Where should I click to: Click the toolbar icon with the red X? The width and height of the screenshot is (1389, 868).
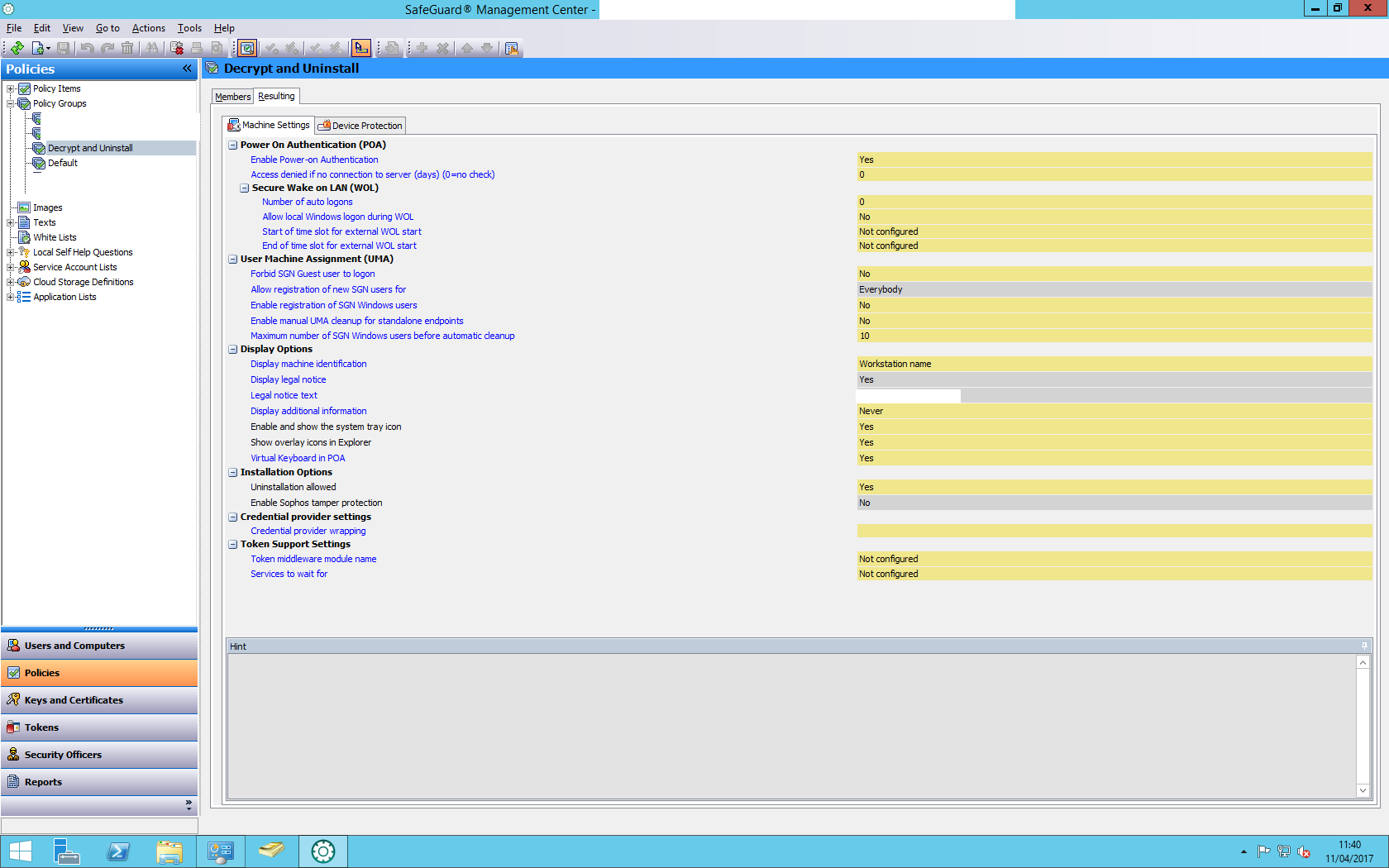click(x=176, y=48)
